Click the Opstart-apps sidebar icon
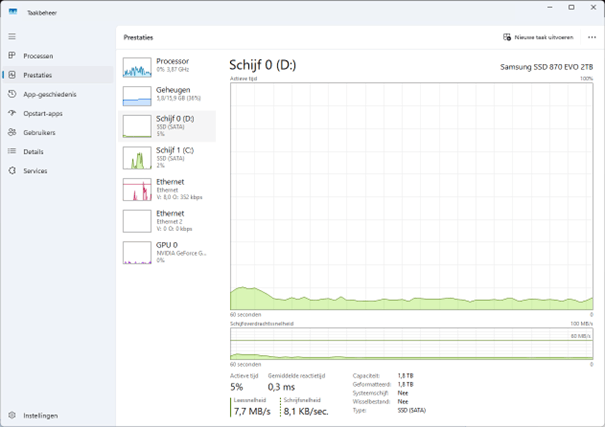This screenshot has width=605, height=427. point(12,113)
